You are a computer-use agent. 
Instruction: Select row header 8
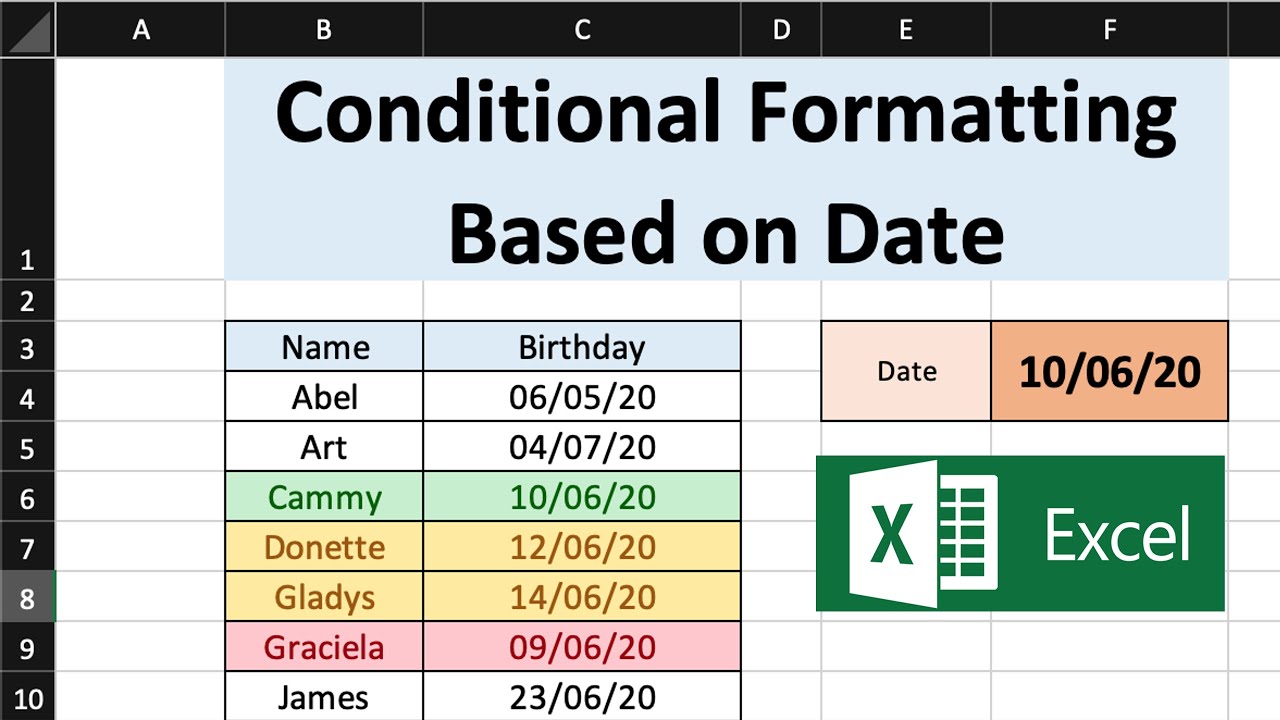point(28,597)
